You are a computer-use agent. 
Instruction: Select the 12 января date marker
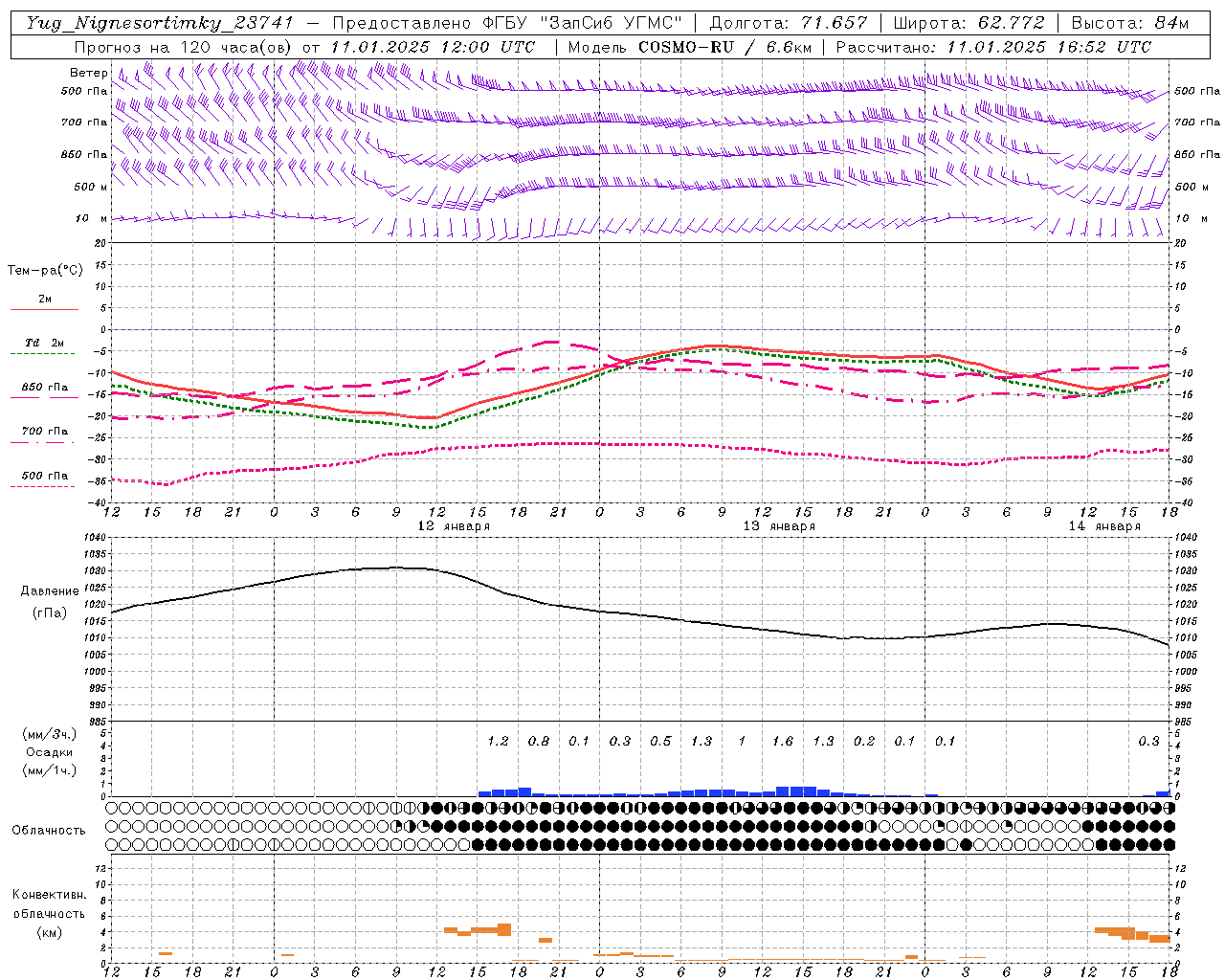454,526
